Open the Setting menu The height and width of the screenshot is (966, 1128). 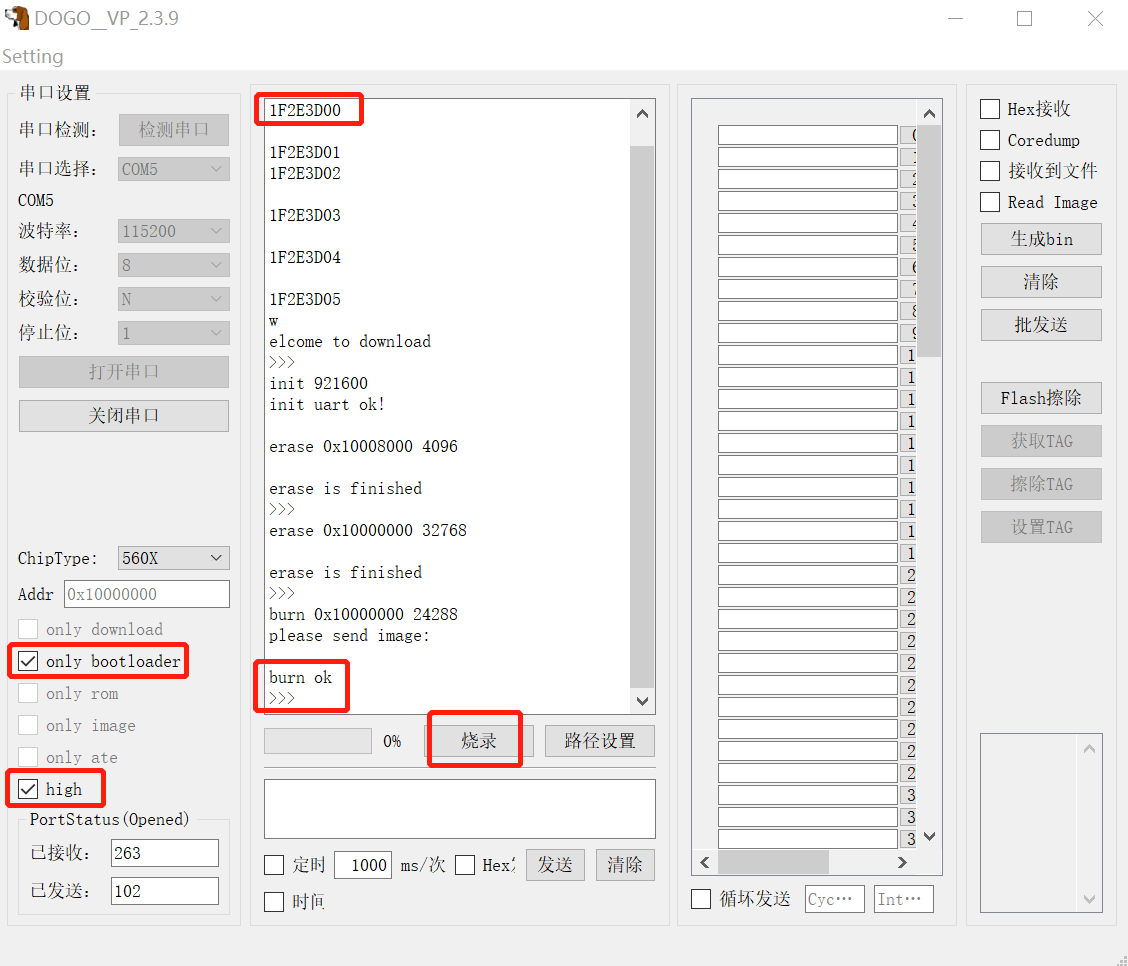(33, 56)
